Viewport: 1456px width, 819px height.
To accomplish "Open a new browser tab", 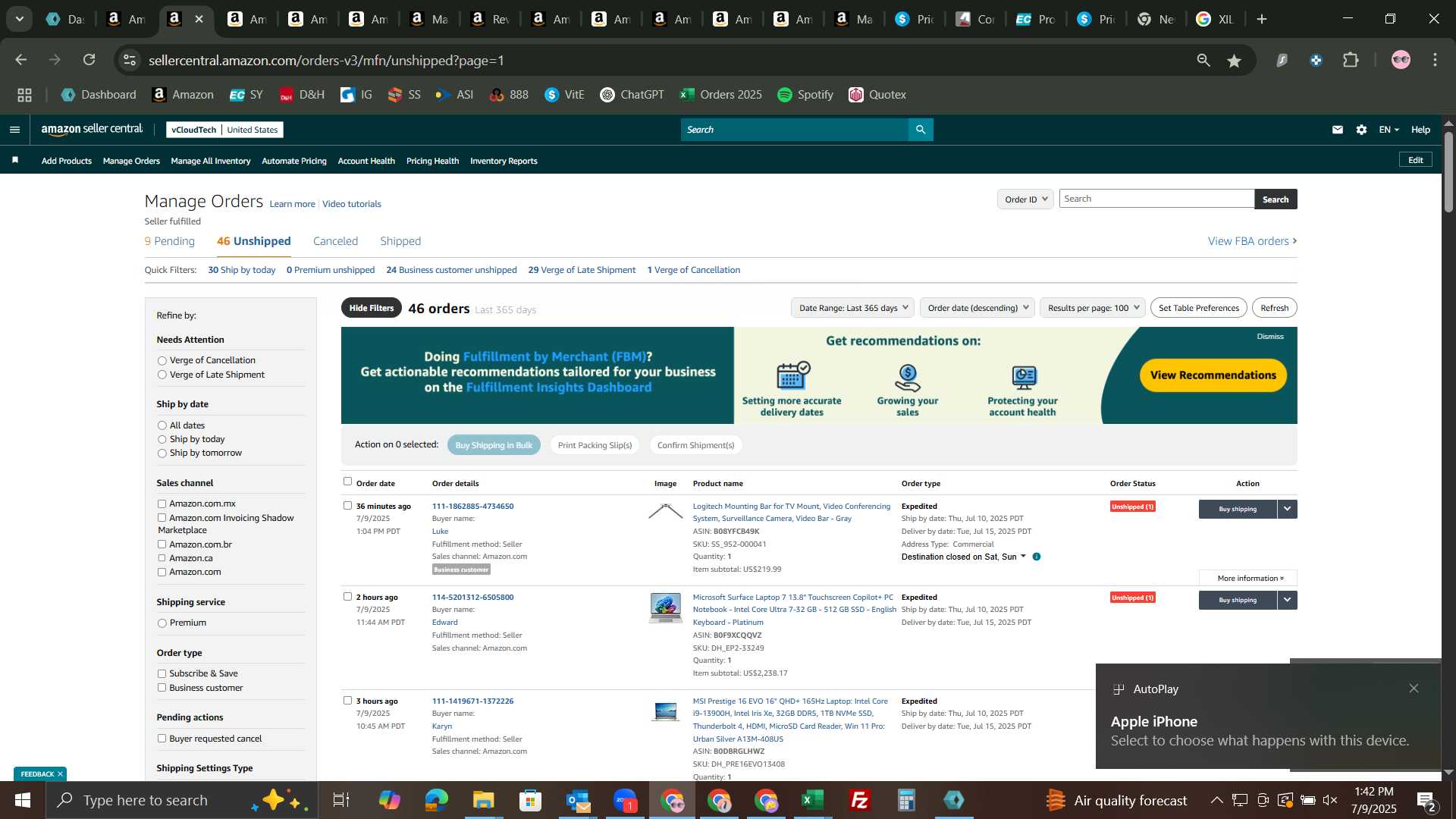I will point(1262,19).
